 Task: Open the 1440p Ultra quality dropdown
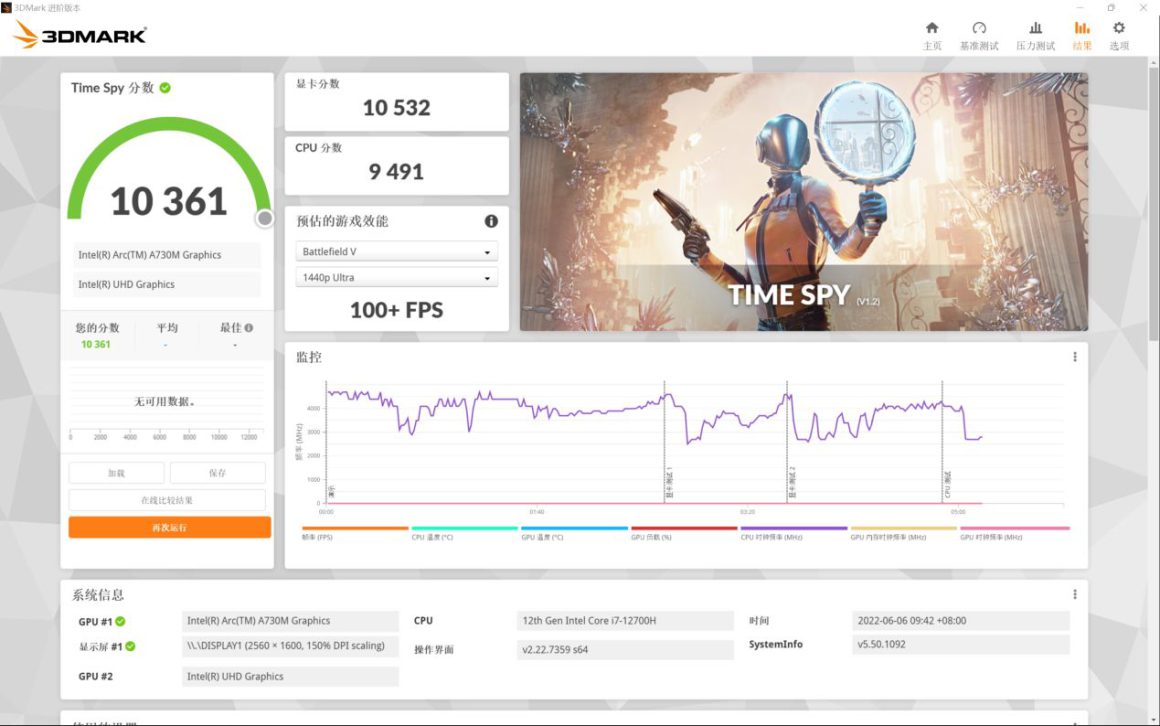[x=396, y=277]
